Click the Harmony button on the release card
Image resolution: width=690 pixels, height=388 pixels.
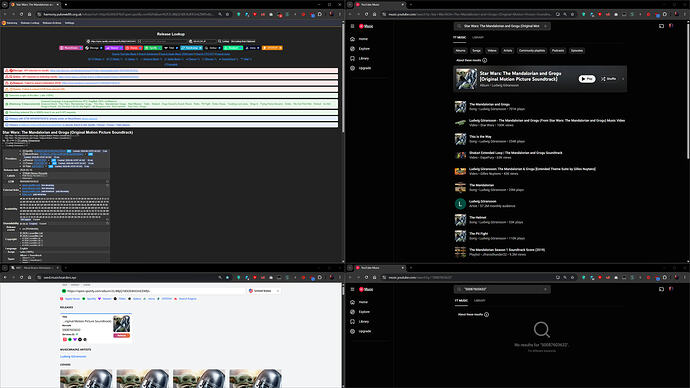tap(121, 335)
